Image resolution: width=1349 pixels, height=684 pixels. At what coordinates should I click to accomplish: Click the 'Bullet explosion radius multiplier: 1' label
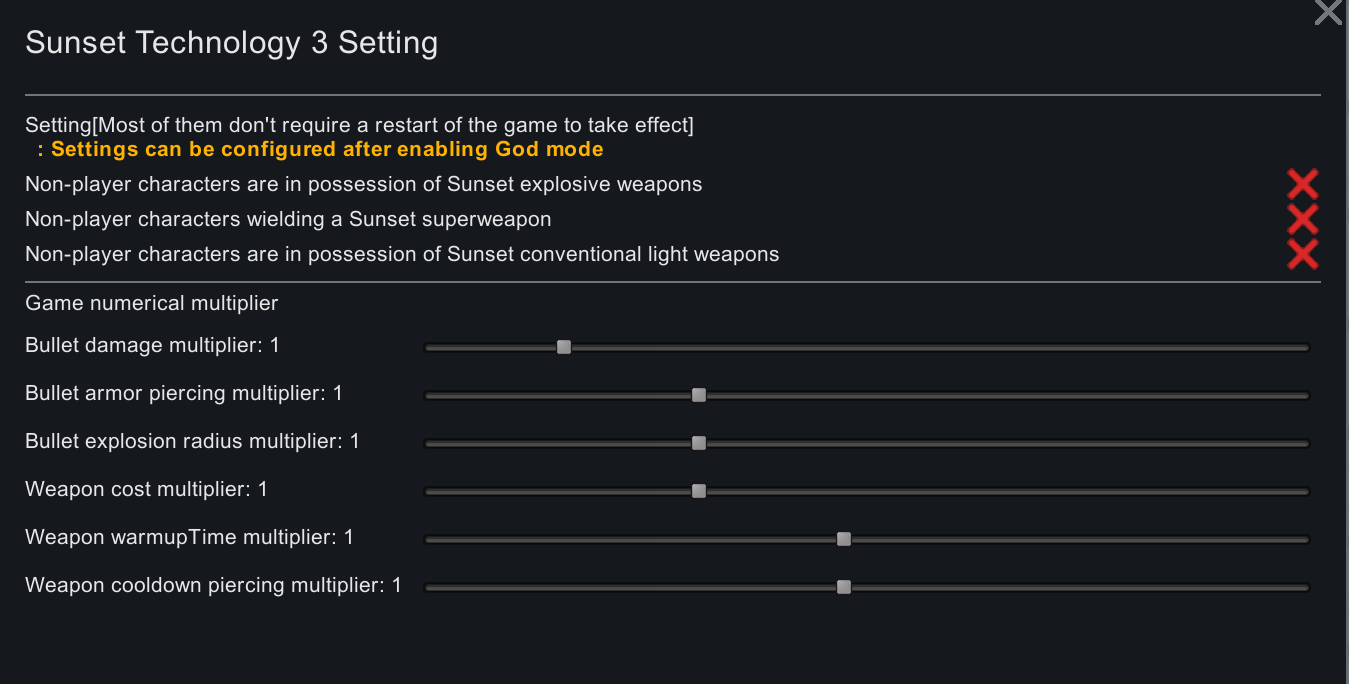tap(193, 442)
